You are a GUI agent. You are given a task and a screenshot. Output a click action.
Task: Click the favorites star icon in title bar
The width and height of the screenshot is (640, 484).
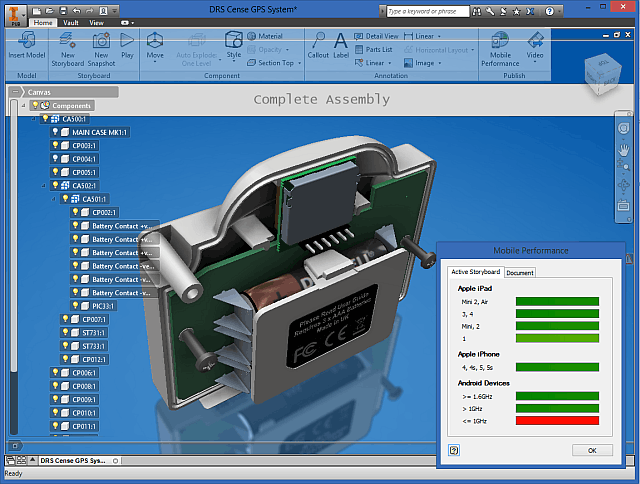[x=517, y=11]
